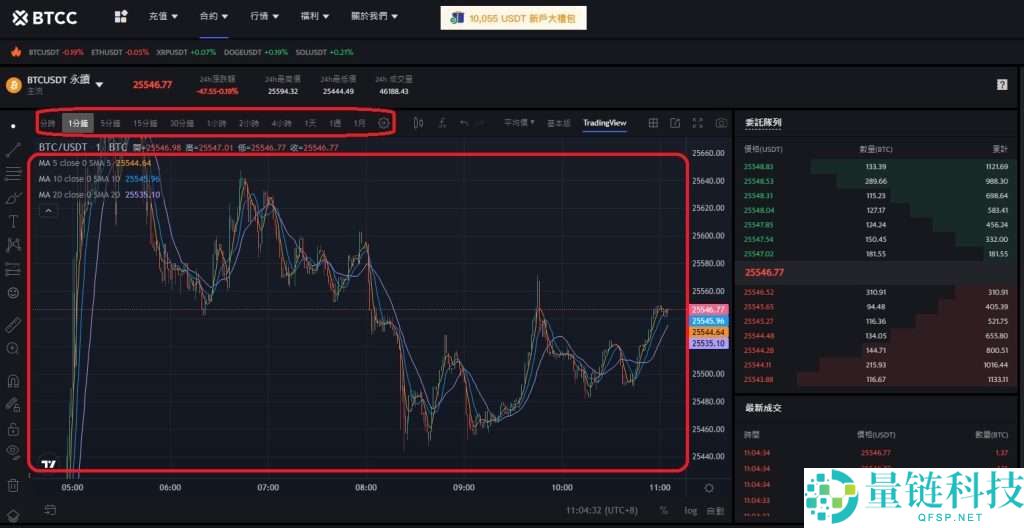Select the Text annotation tool

point(13,222)
